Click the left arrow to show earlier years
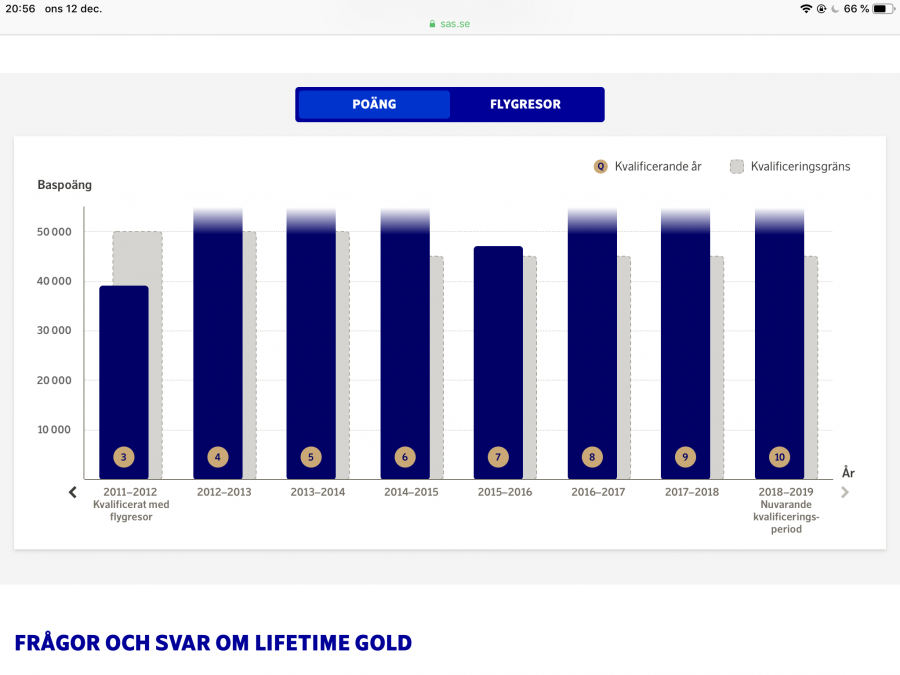This screenshot has width=900, height=675. (72, 492)
